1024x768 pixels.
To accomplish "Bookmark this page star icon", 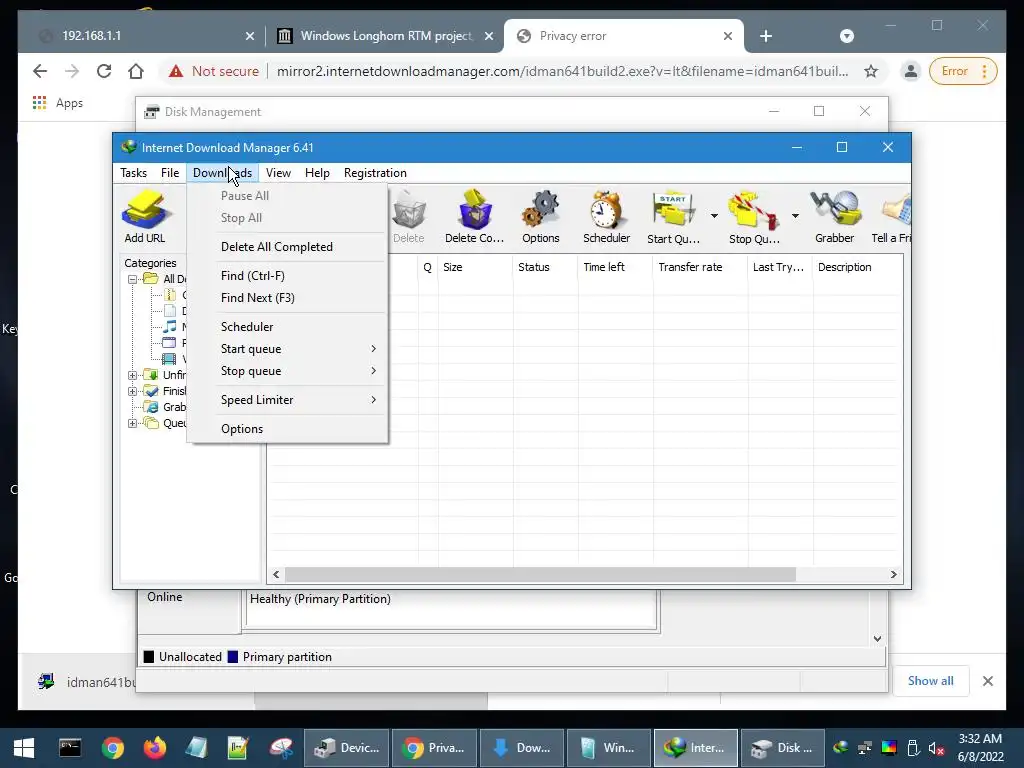I will (x=871, y=71).
